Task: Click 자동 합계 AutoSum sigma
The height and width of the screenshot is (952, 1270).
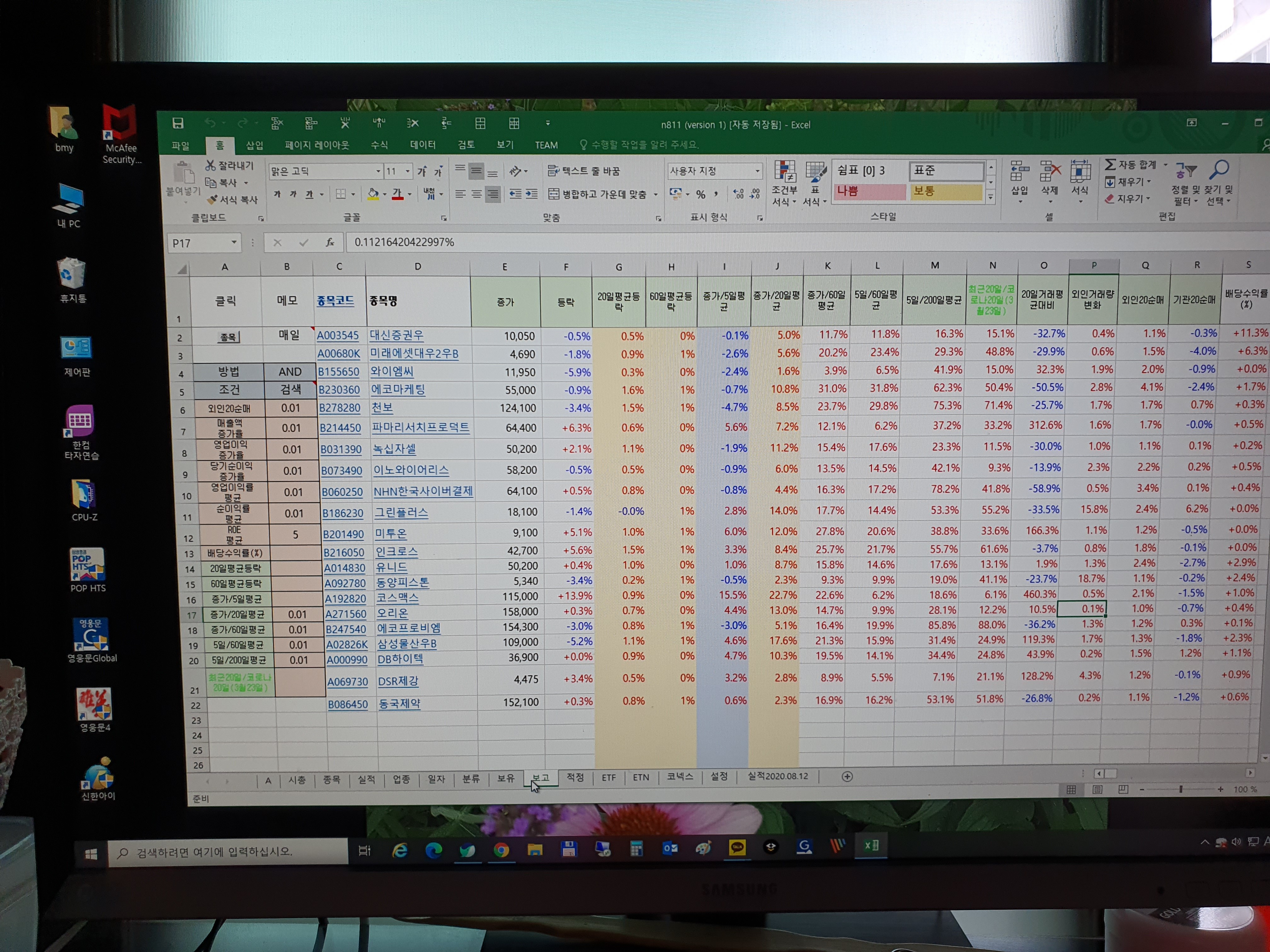Action: point(1131,165)
